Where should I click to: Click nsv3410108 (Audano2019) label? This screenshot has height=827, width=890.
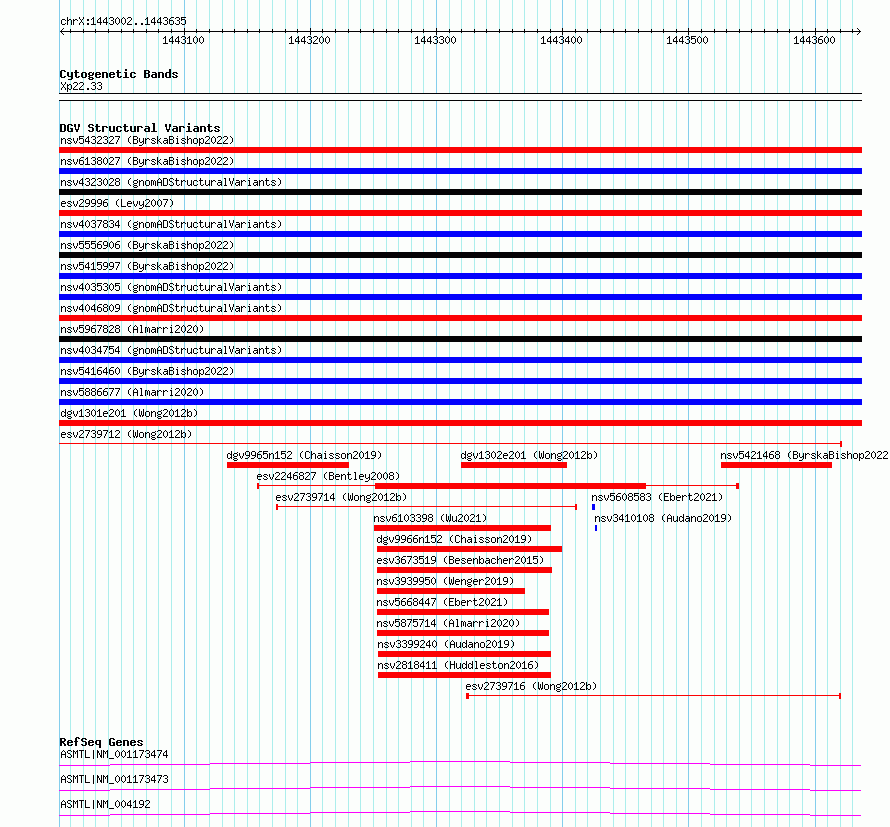tap(663, 518)
